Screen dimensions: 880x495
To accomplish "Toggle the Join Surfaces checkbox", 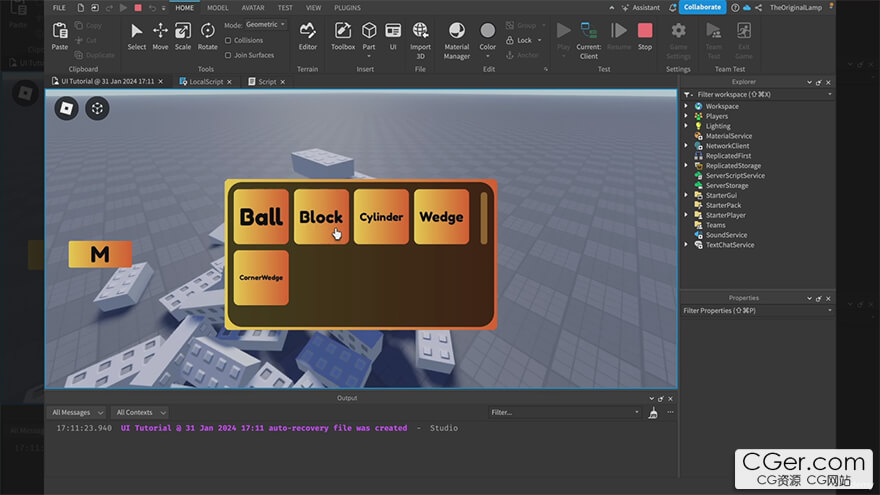I will coord(228,55).
